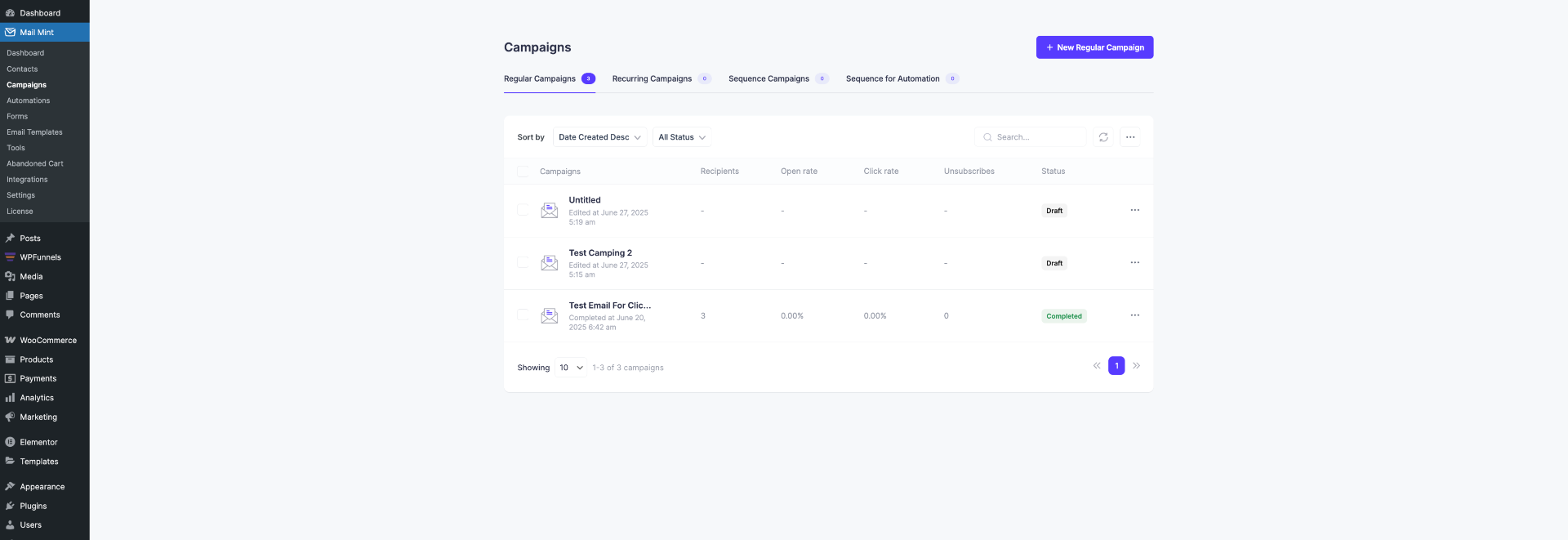
Task: Click the Completed status badge
Action: click(1064, 316)
